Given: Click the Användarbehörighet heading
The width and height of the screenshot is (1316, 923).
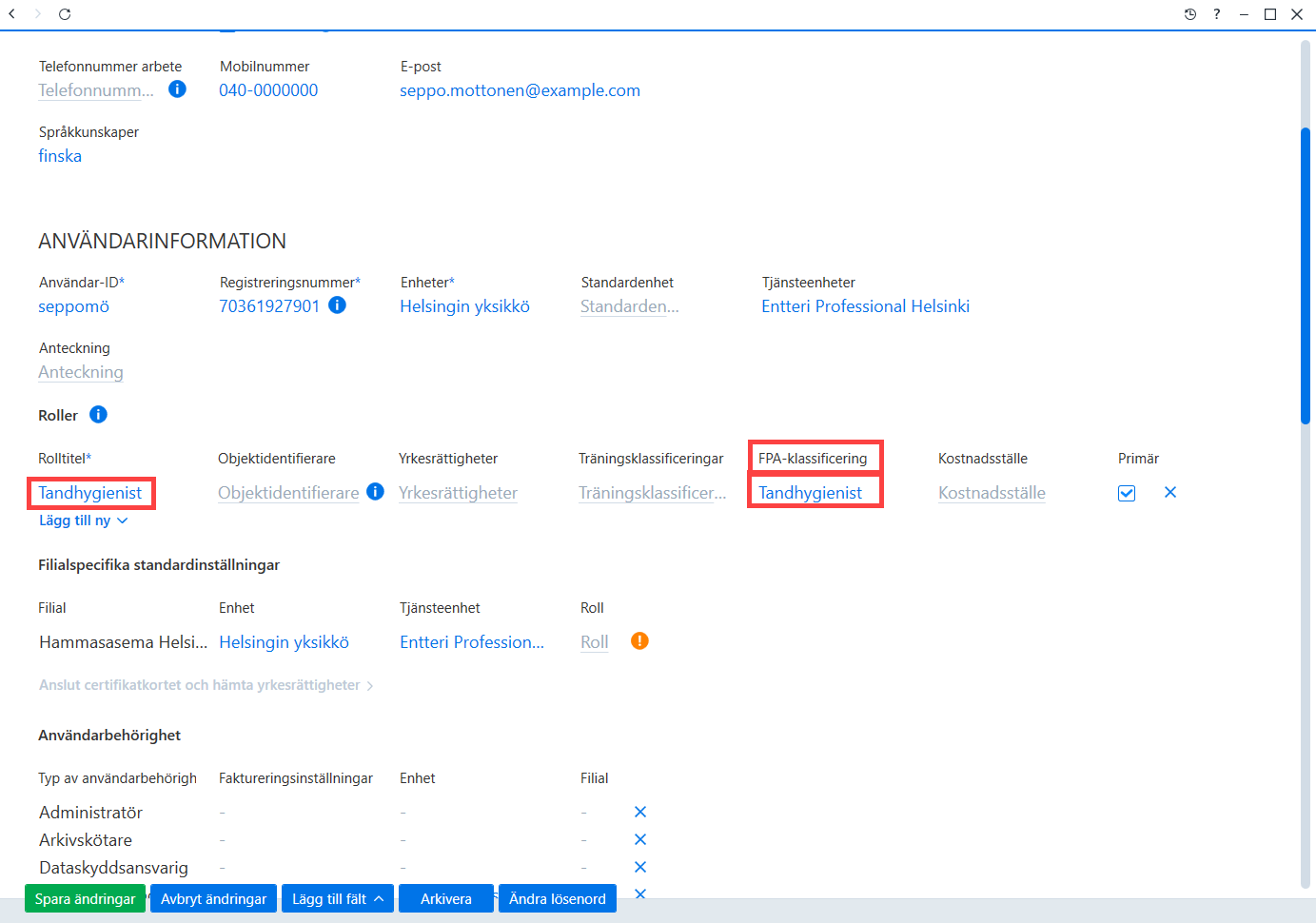Looking at the screenshot, I should 109,736.
